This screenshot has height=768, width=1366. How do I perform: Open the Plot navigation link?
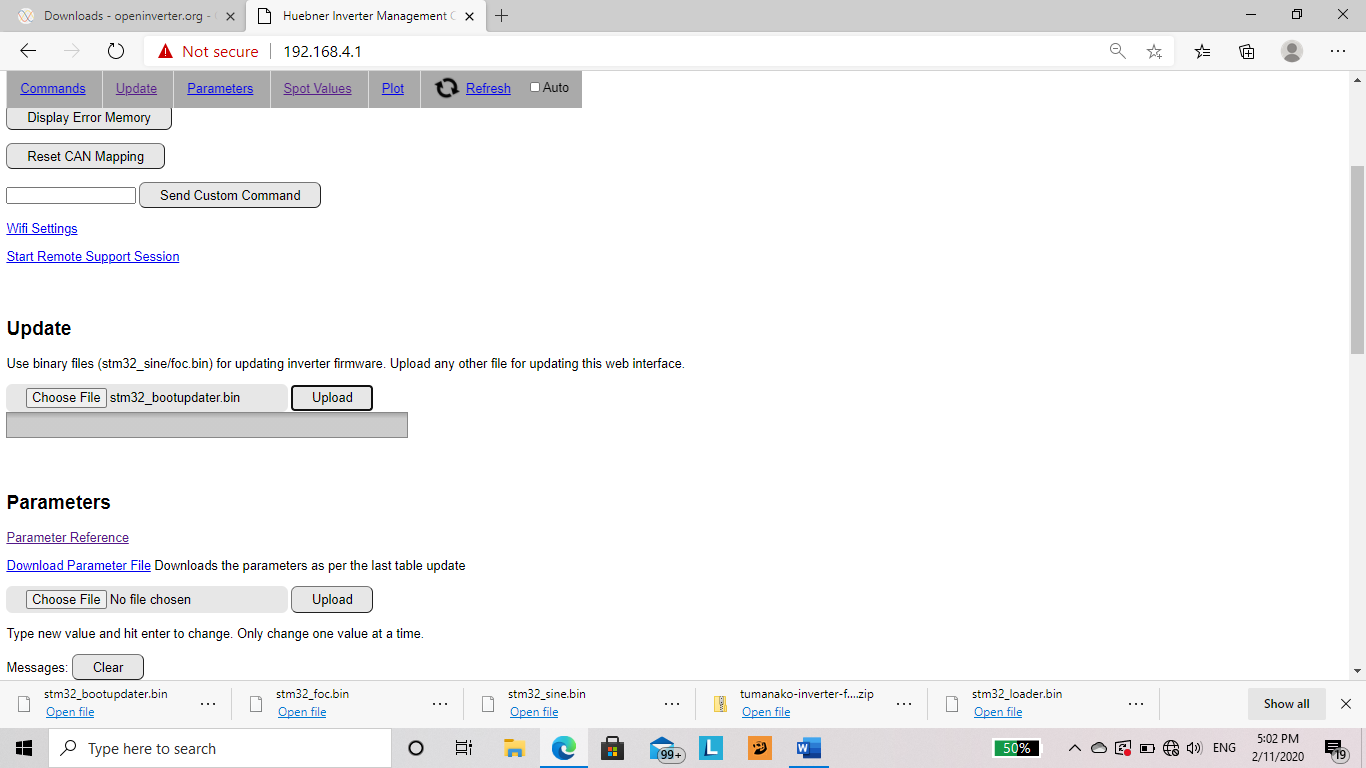(x=393, y=88)
